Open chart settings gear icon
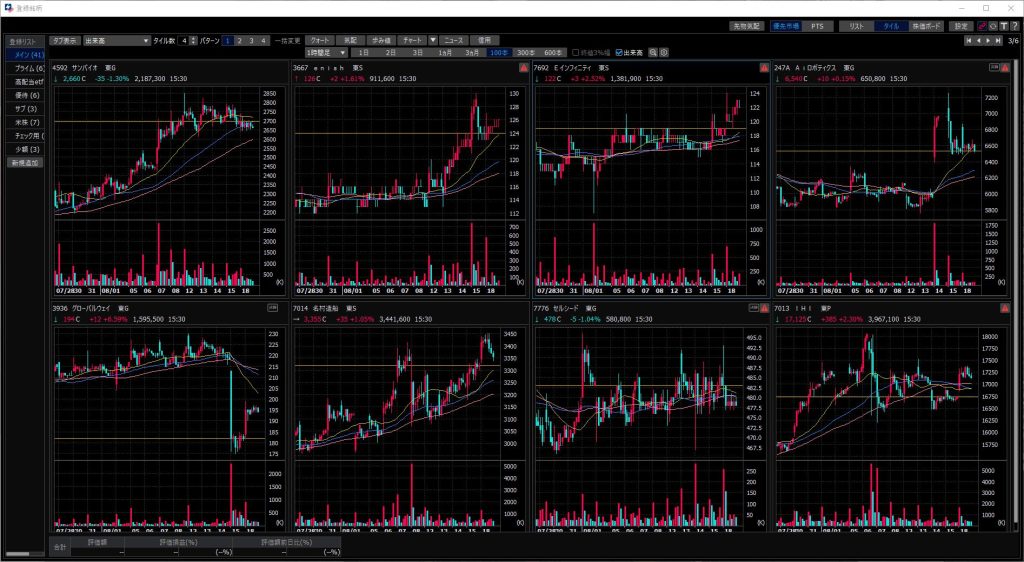This screenshot has width=1024, height=562. (x=663, y=52)
